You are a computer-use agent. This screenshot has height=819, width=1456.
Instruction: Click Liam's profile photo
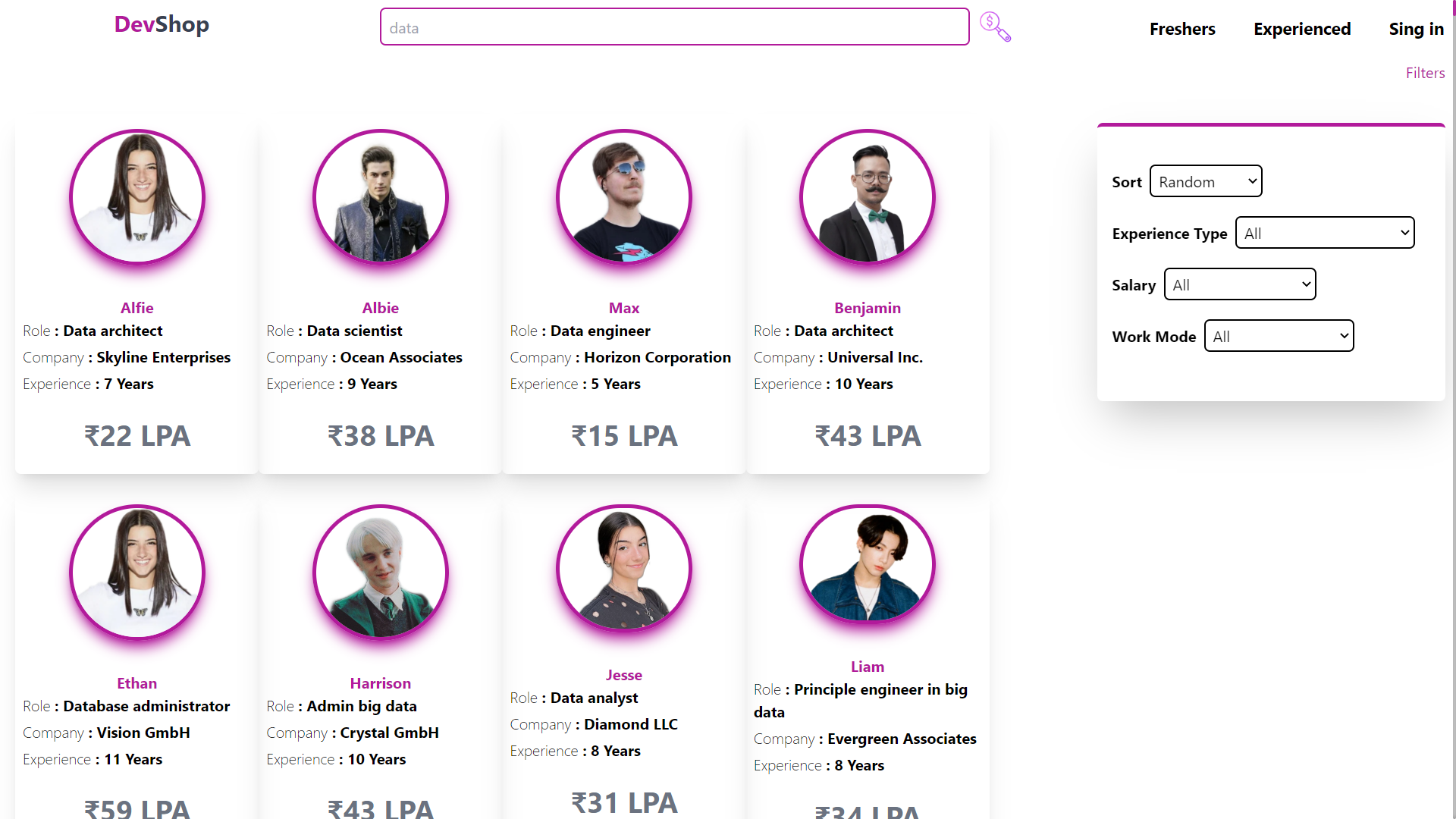(868, 563)
